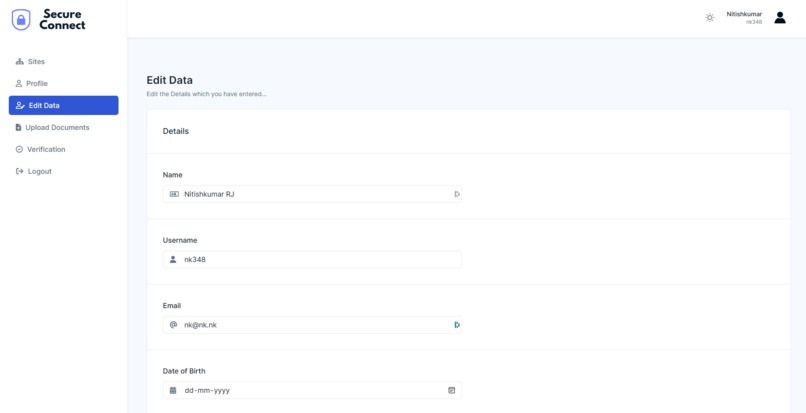Click the Nitishkumar name in header

[744, 14]
